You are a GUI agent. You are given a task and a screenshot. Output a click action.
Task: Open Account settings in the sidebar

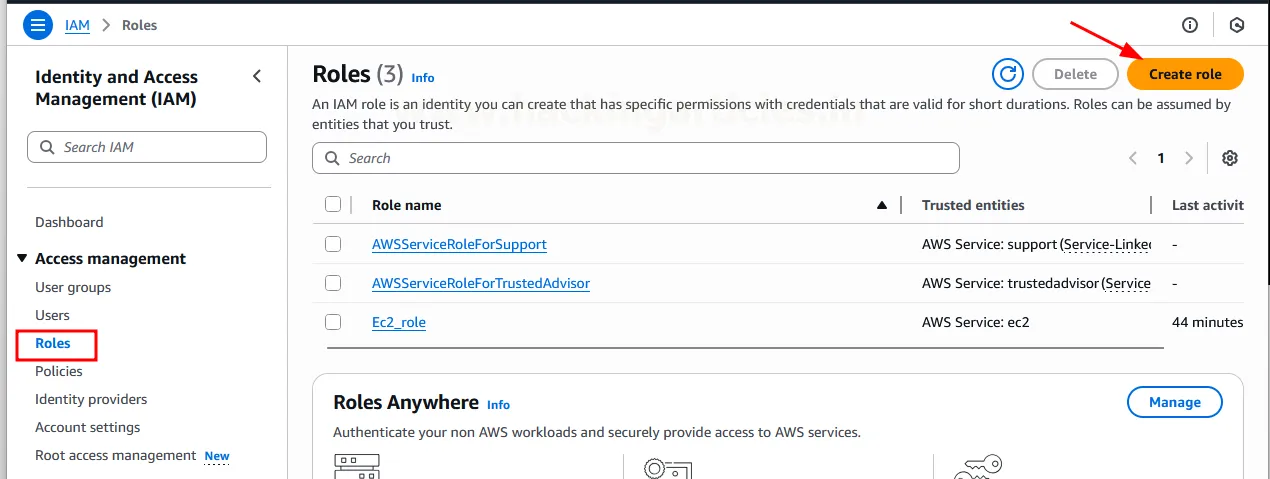tap(88, 427)
